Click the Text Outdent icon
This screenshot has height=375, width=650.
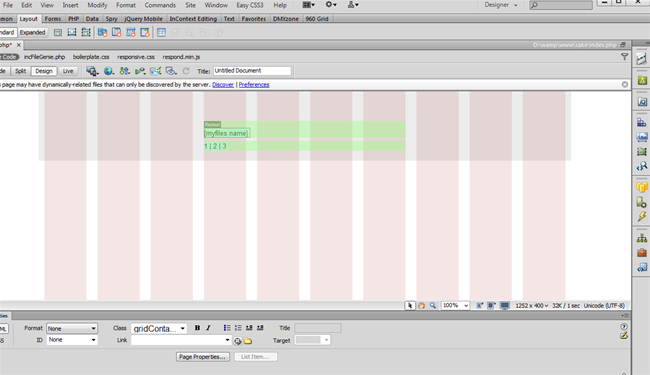[x=249, y=328]
